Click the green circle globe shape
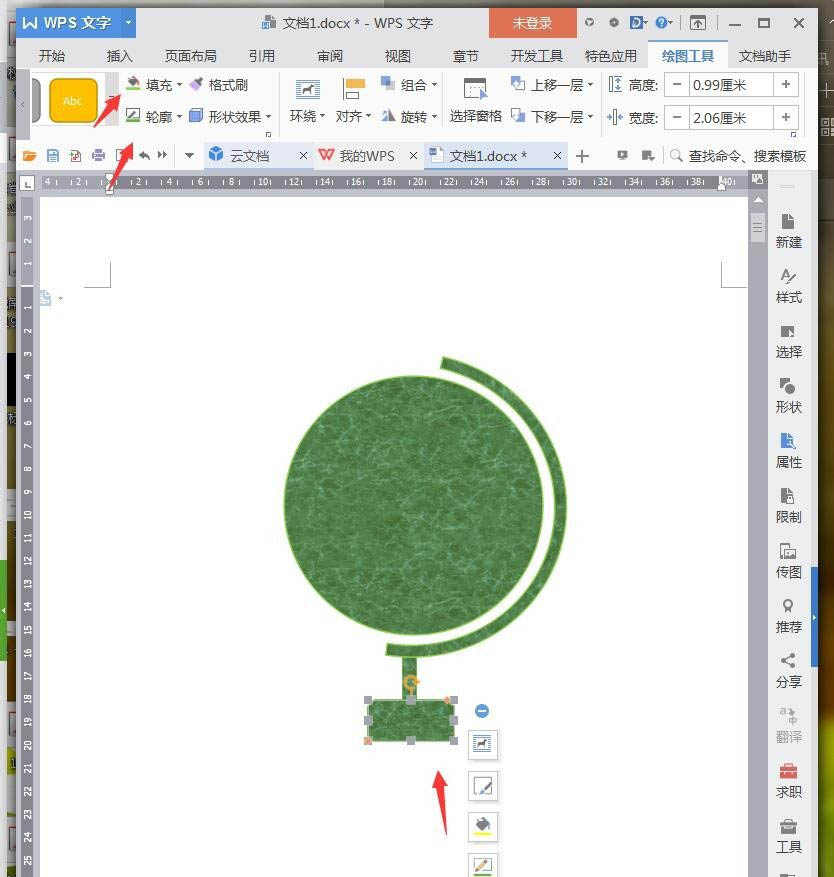The image size is (834, 877). [413, 505]
